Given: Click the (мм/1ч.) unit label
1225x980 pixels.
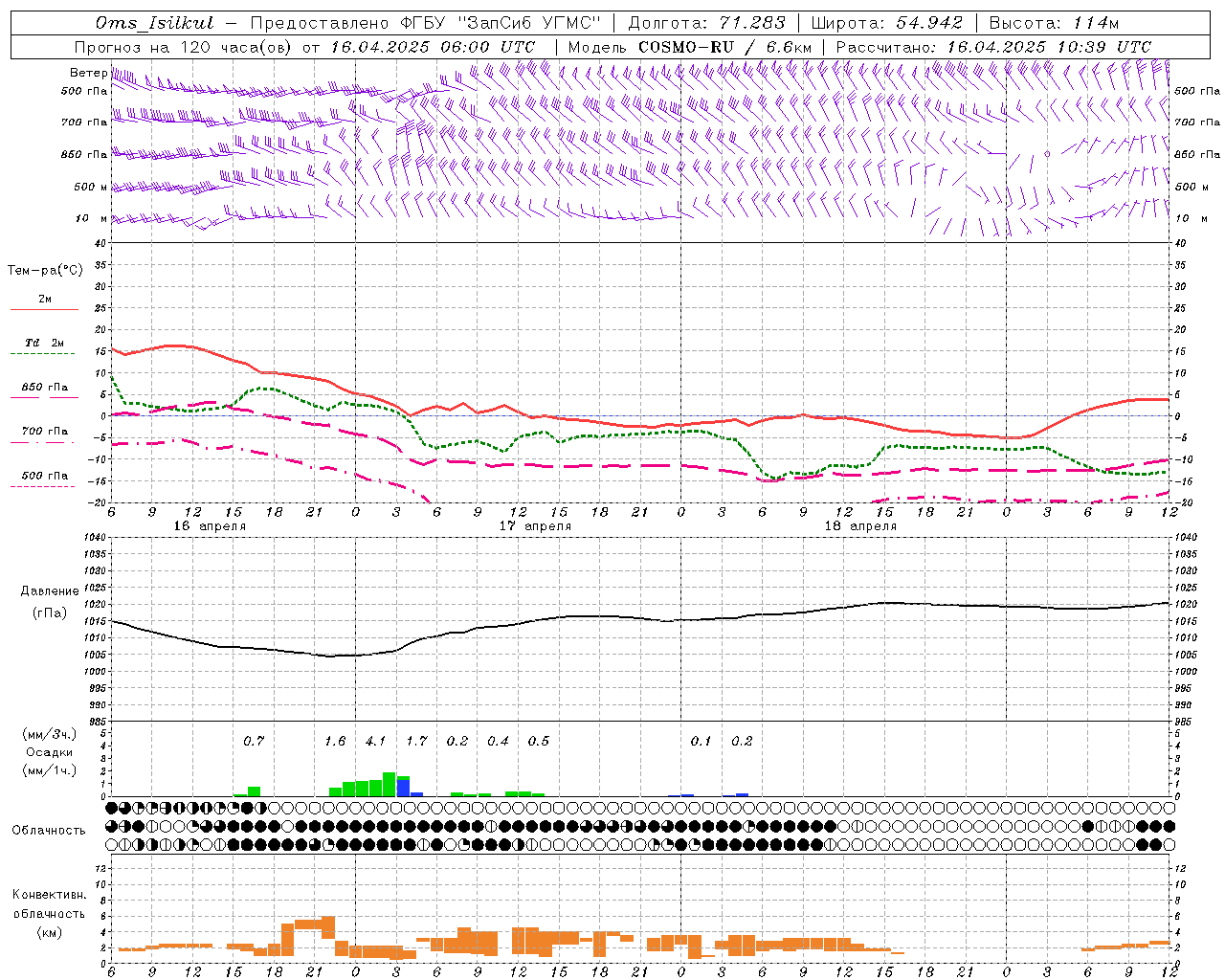Looking at the screenshot, I should [49, 770].
